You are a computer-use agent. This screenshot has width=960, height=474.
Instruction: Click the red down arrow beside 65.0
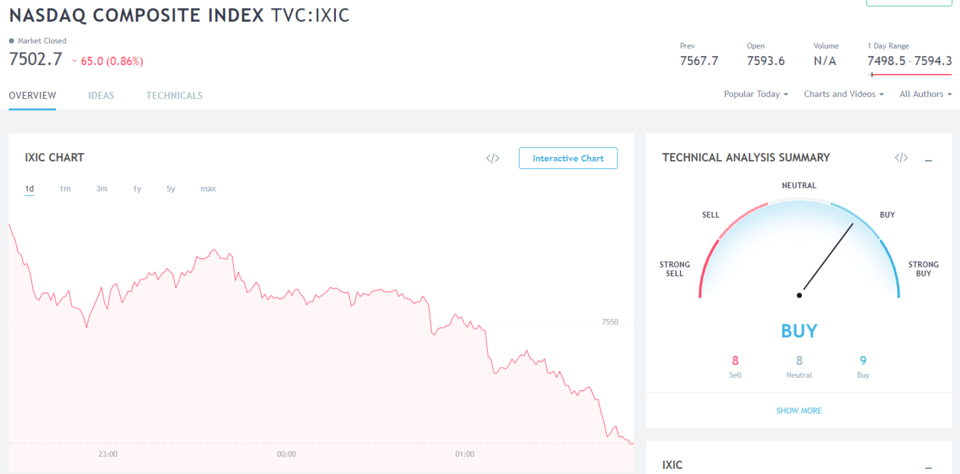(x=75, y=61)
